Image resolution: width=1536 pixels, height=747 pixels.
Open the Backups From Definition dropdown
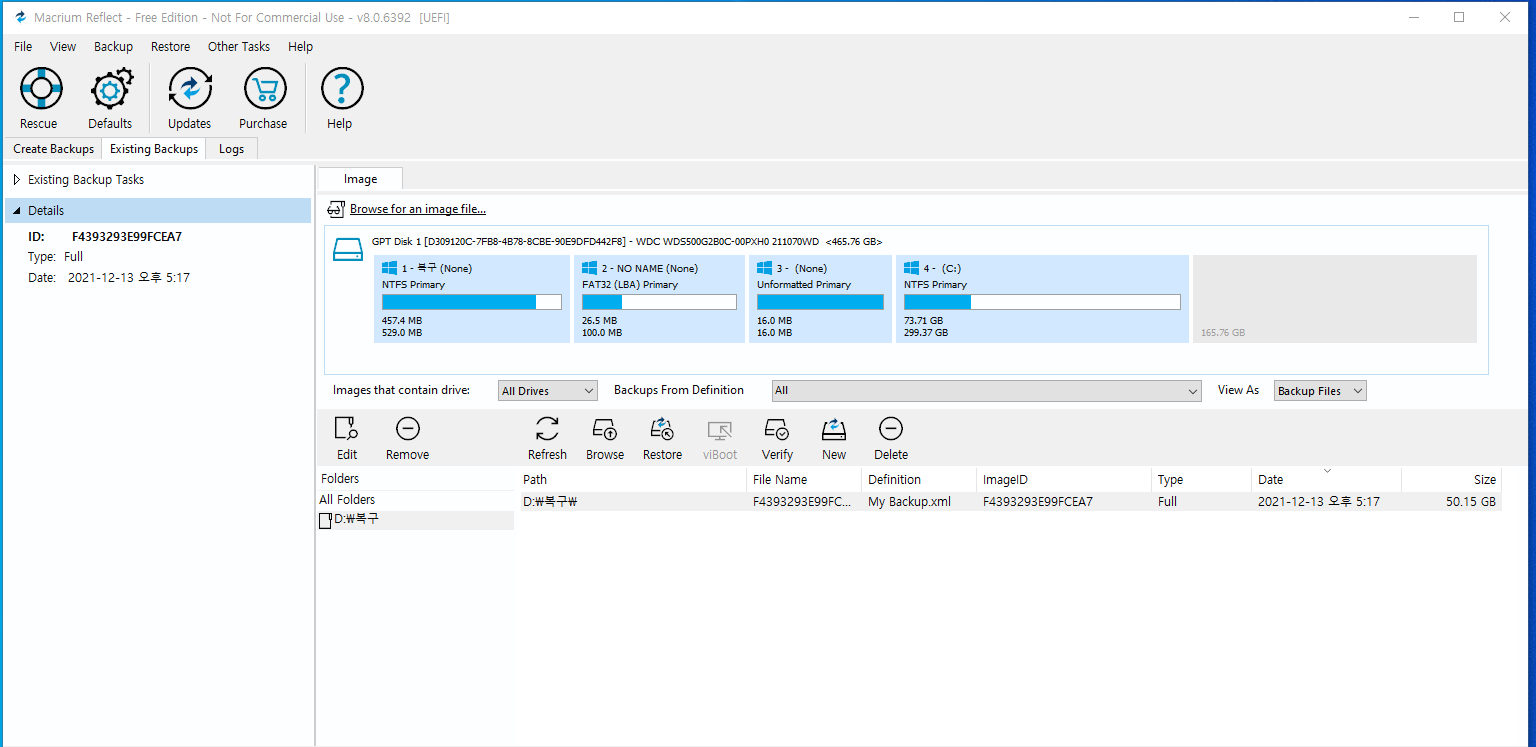click(x=986, y=390)
